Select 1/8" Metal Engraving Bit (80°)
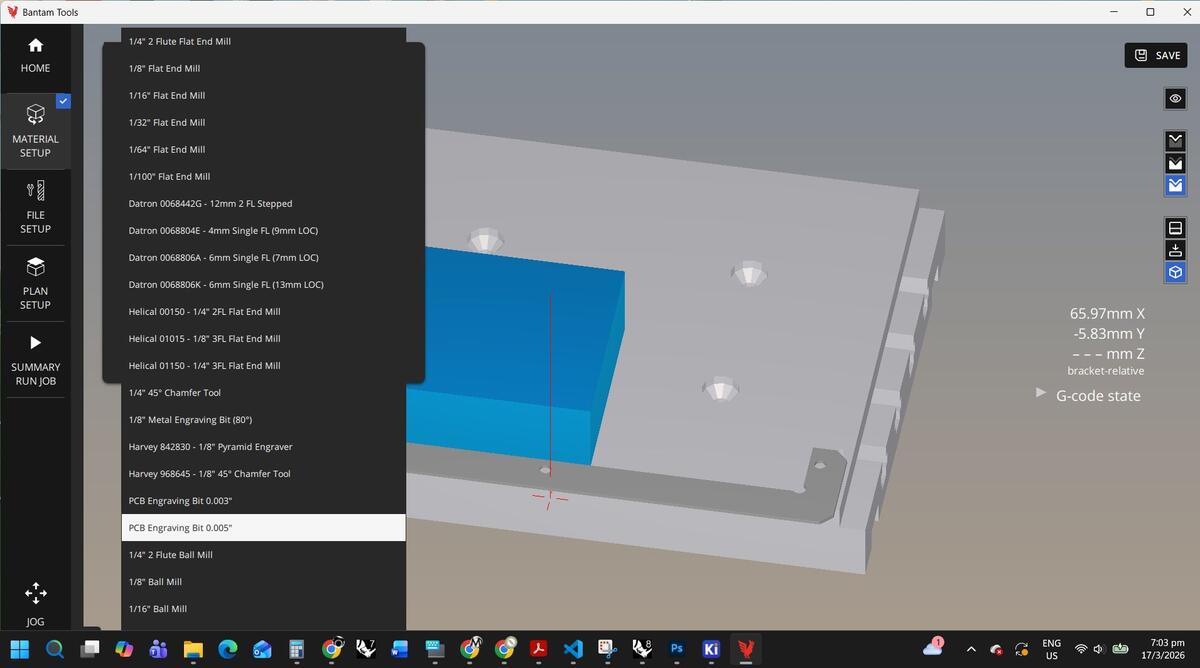 click(x=264, y=419)
